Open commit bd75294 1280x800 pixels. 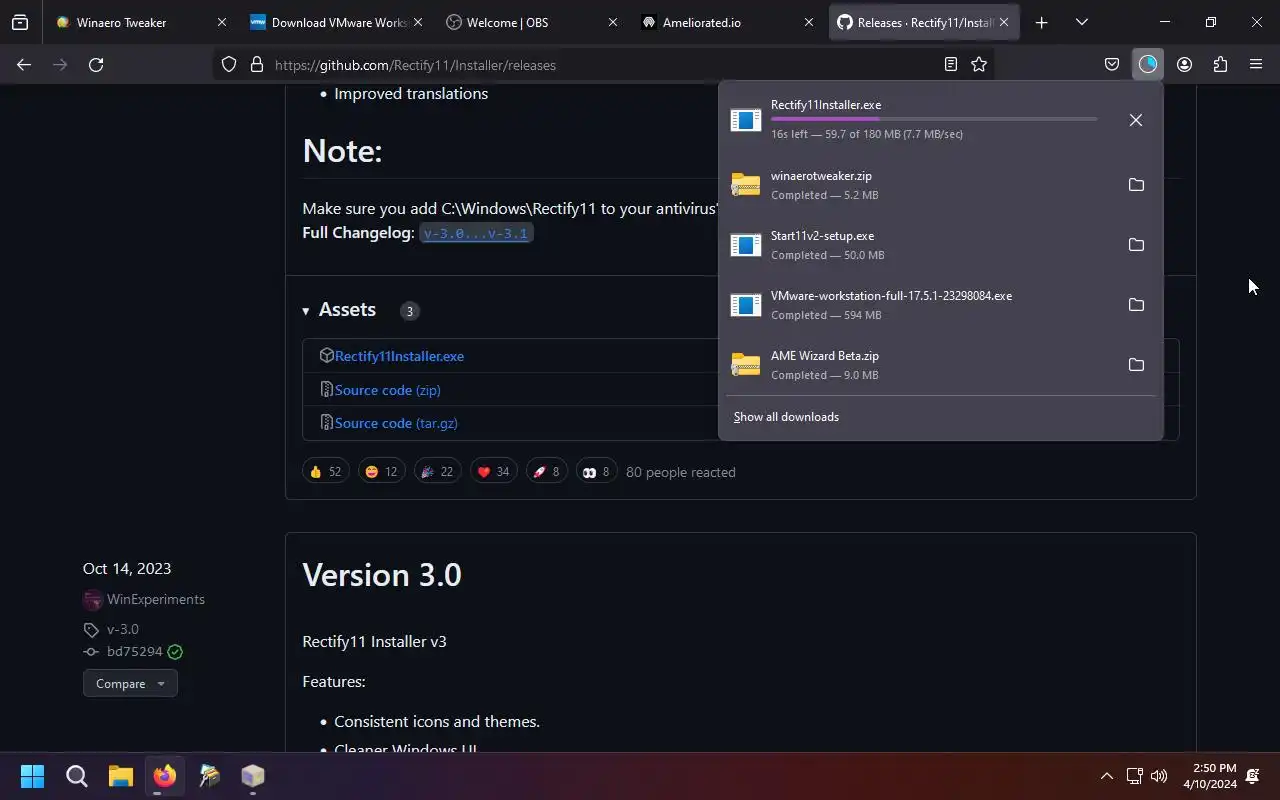134,651
